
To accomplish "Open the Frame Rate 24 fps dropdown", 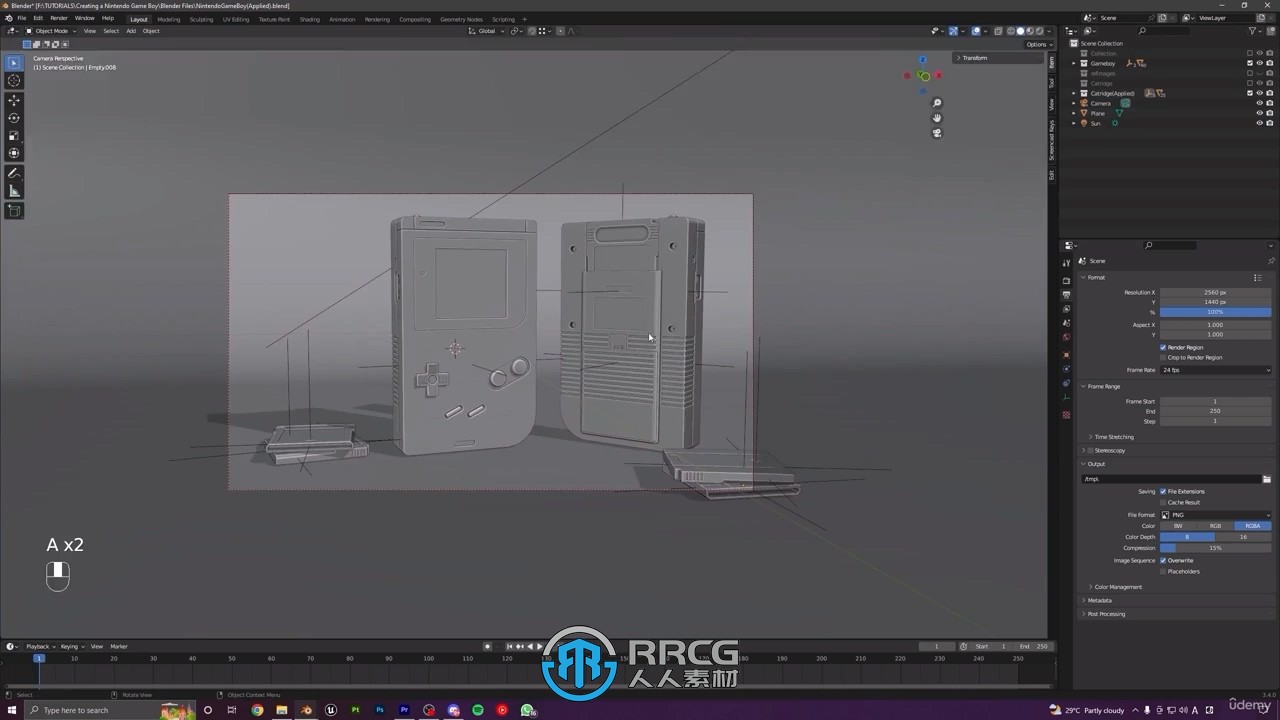I will (1215, 370).
